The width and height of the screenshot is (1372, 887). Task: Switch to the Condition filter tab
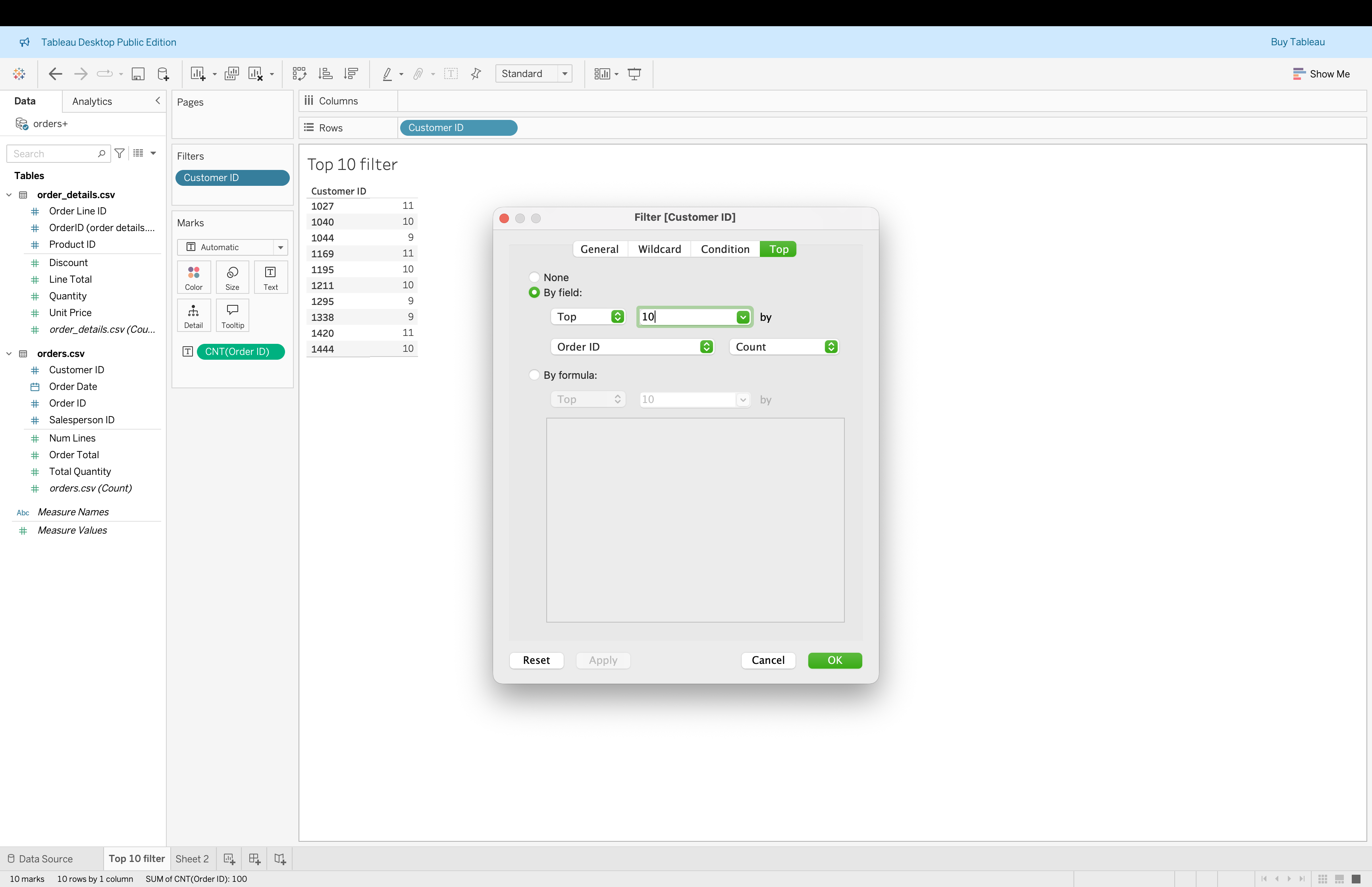pos(725,249)
